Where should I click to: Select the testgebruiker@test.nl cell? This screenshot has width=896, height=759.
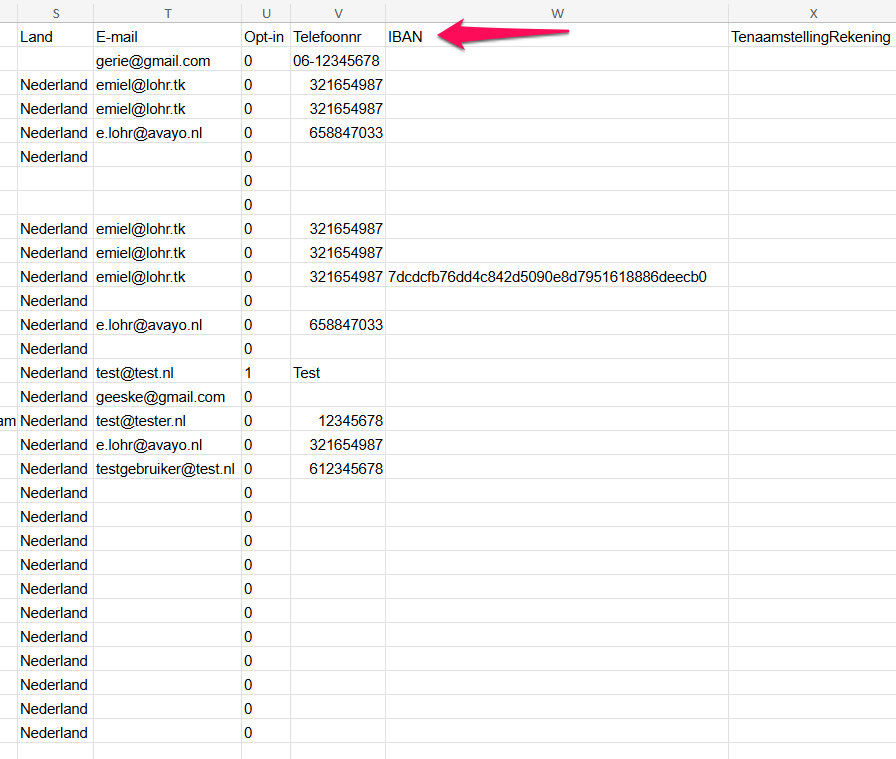pos(167,469)
